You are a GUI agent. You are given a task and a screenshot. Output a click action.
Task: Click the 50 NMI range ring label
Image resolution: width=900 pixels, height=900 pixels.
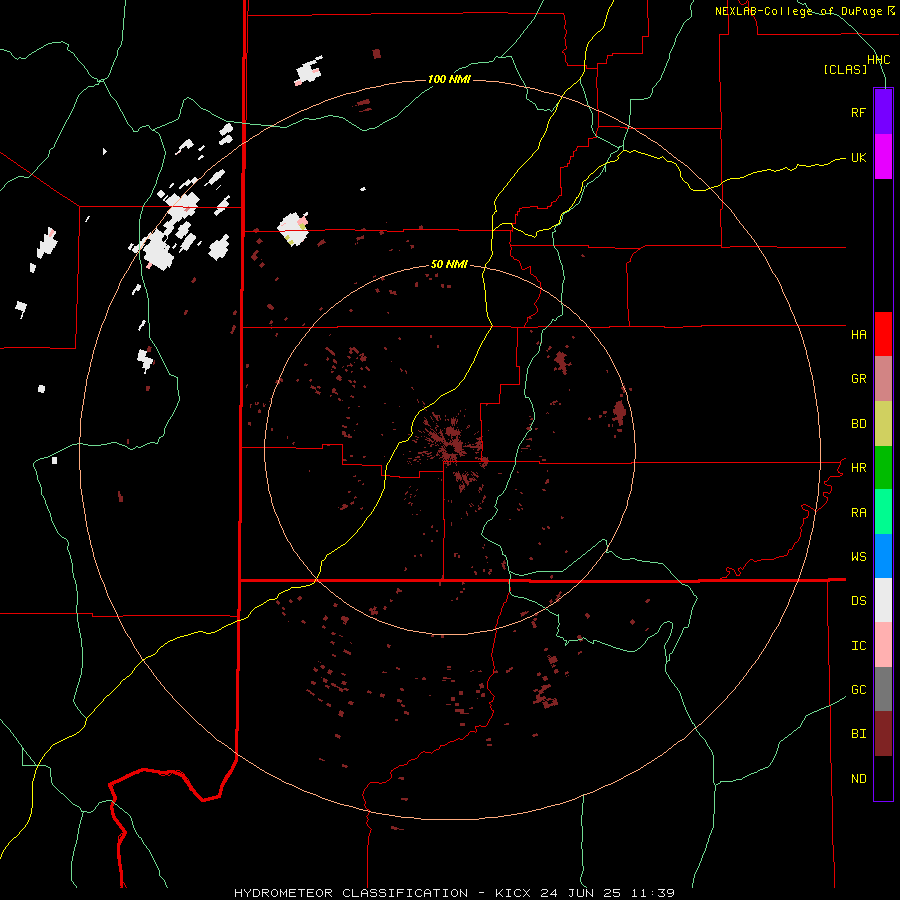point(449,264)
